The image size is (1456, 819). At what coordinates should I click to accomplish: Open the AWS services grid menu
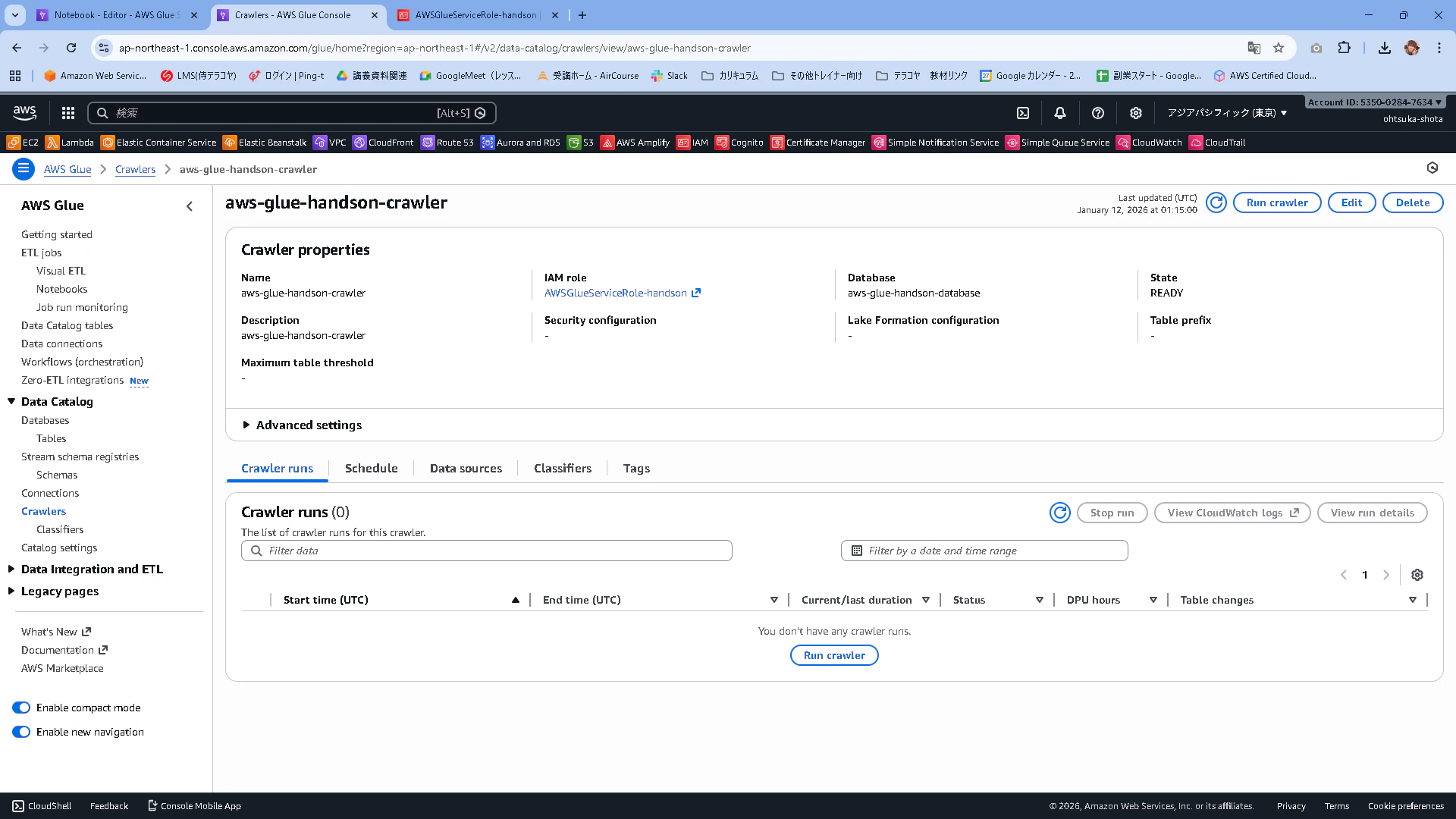click(x=68, y=113)
